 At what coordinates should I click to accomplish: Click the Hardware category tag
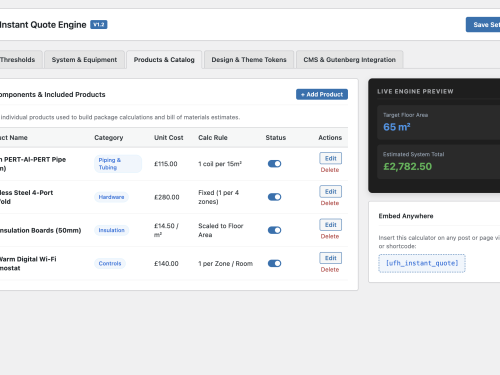(111, 197)
